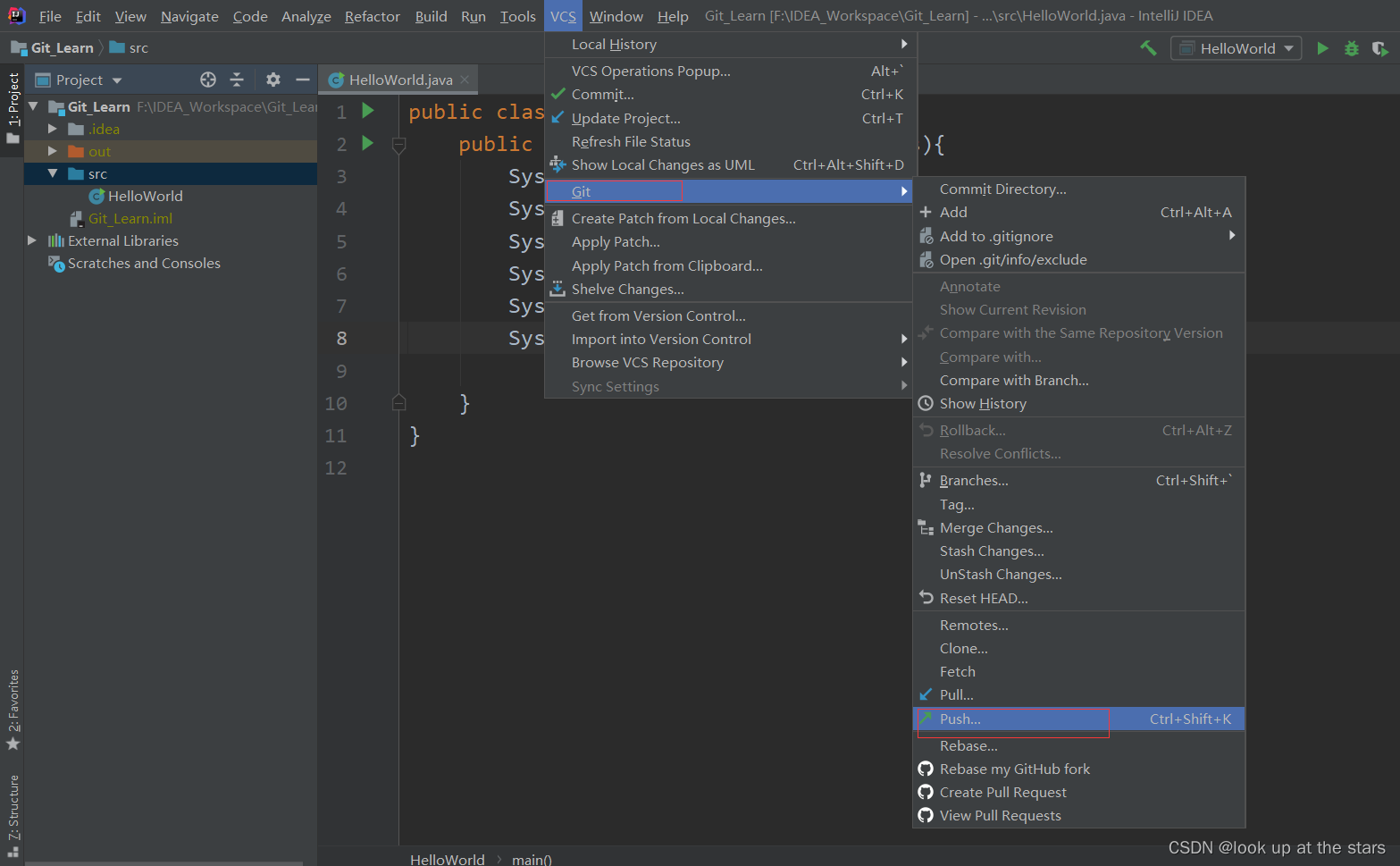Click Refresh File Status
1400x866 pixels.
coord(728,141)
